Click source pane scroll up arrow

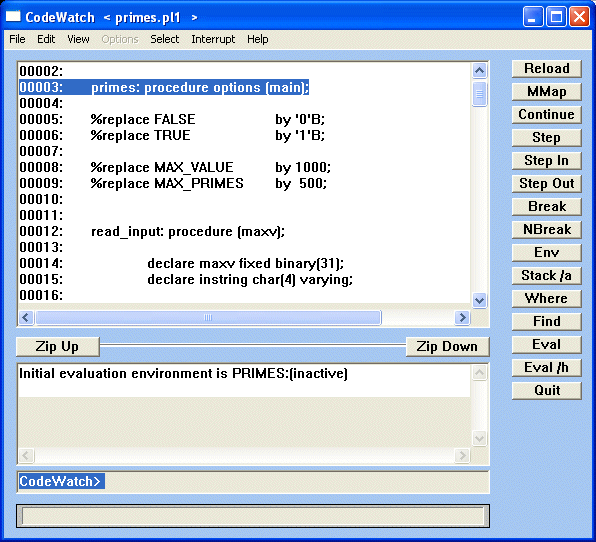479,70
